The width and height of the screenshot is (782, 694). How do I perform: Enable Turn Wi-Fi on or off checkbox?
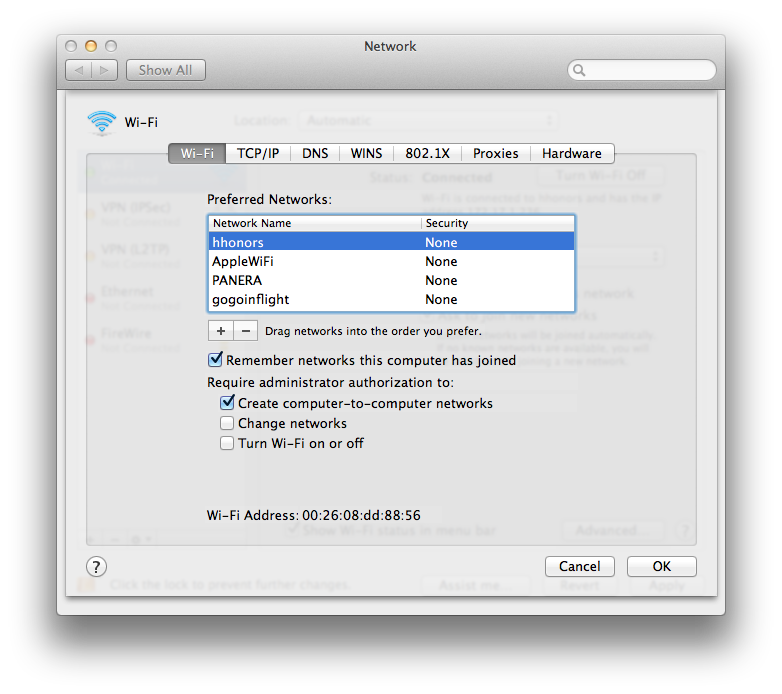tap(227, 443)
